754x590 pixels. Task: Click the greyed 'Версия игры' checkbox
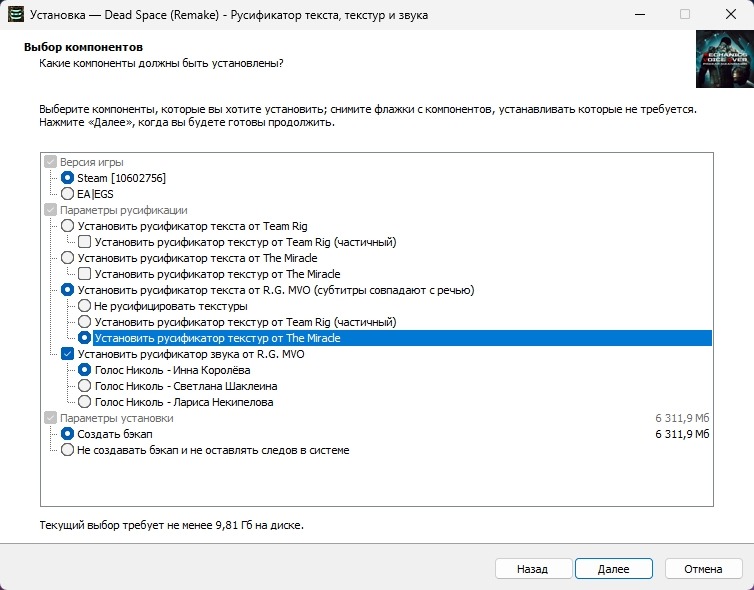pyautogui.click(x=50, y=162)
